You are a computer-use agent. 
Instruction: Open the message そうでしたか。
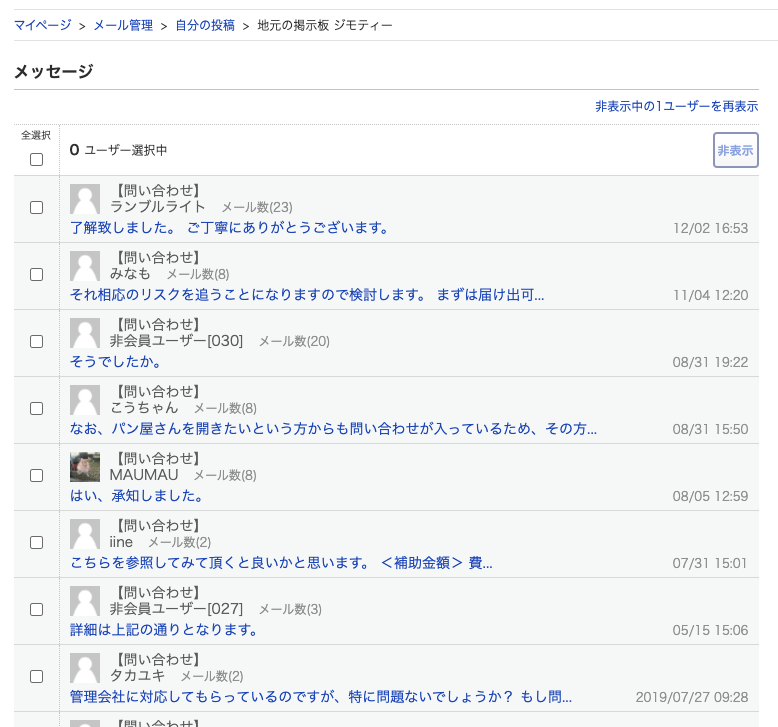[x=115, y=362]
